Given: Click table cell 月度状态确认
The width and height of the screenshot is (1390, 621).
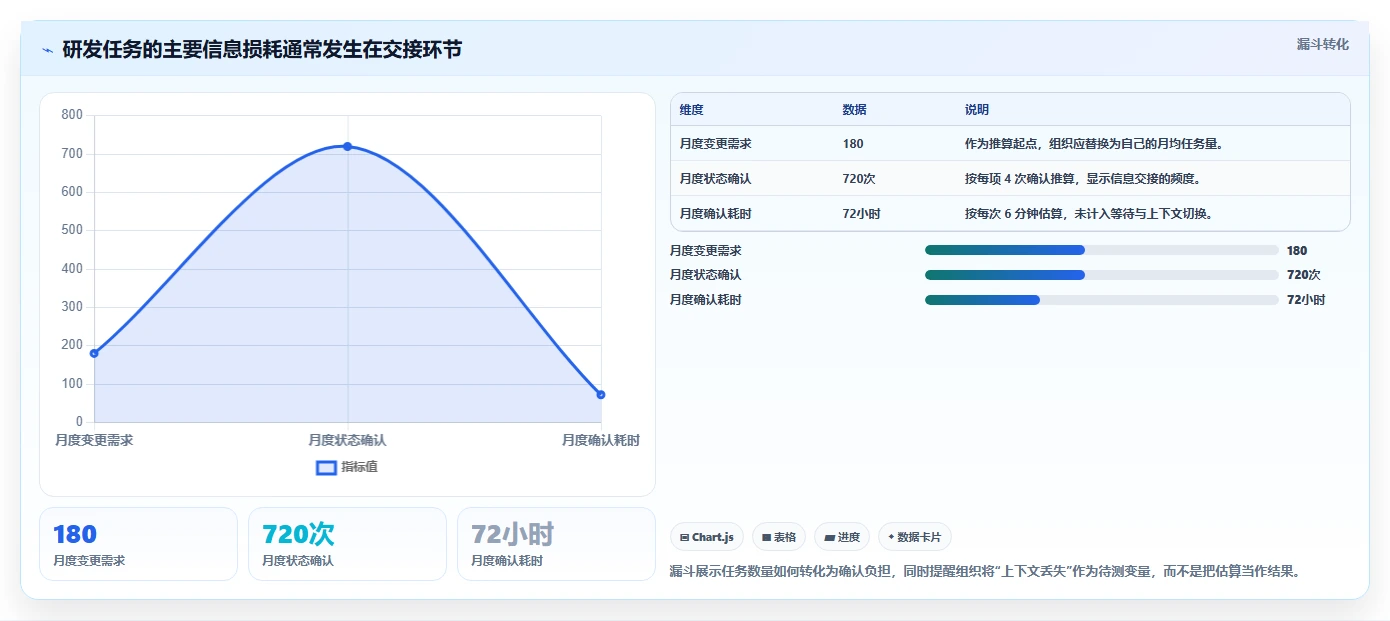Looking at the screenshot, I should tap(716, 179).
